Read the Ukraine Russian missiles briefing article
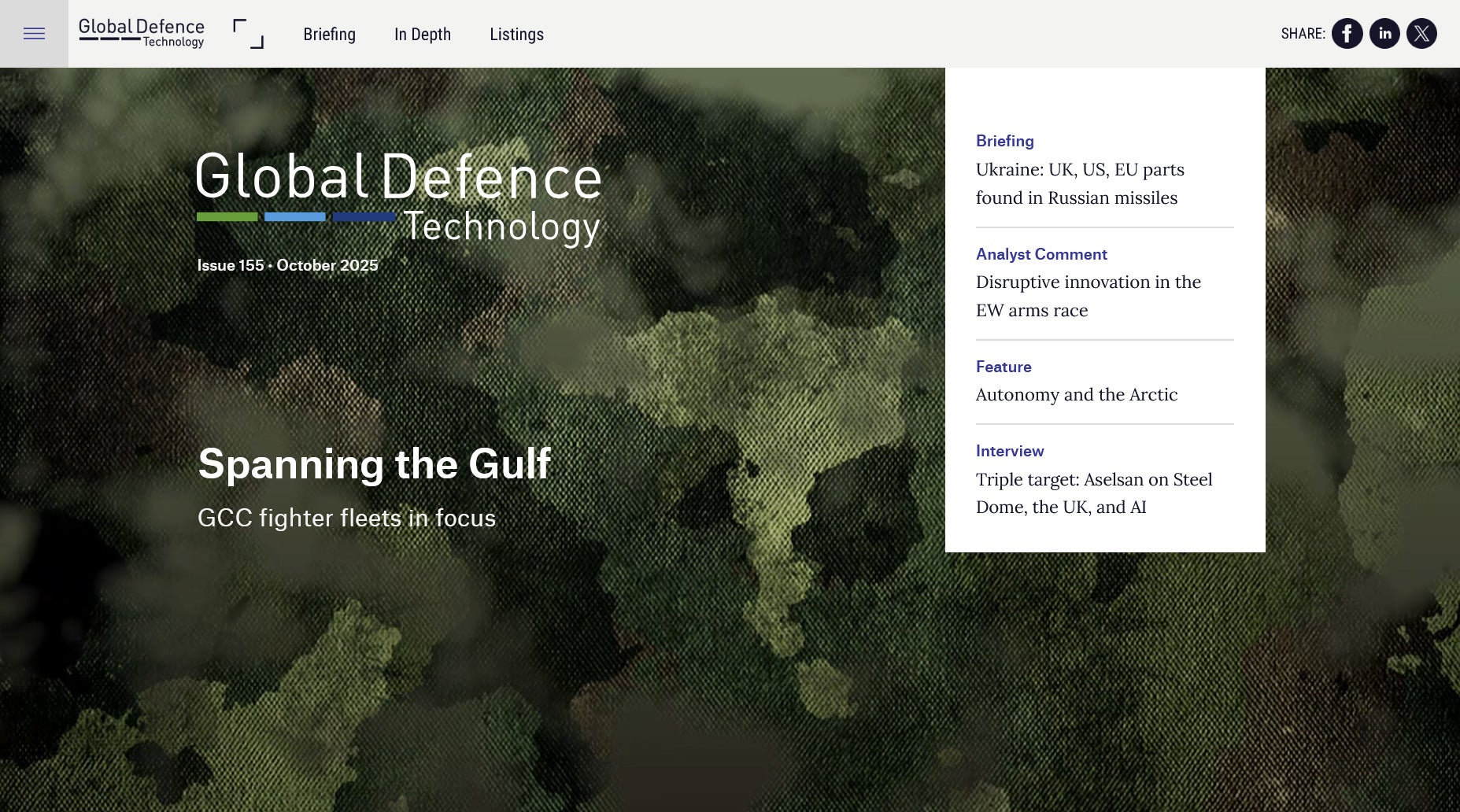This screenshot has height=812, width=1460. (x=1080, y=183)
